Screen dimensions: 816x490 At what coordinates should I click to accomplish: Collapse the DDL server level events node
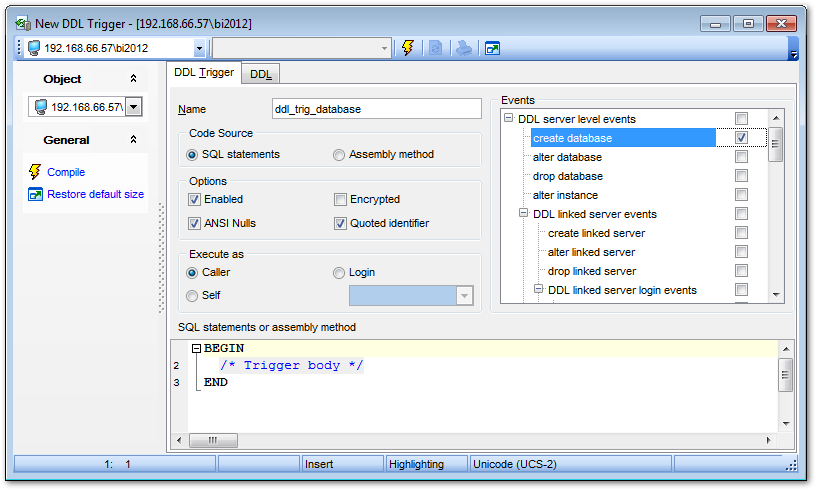(508, 119)
